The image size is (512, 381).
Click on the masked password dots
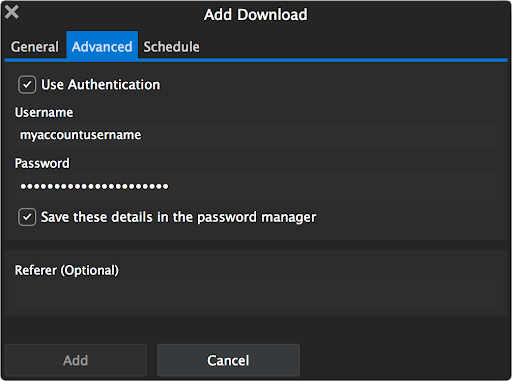[x=94, y=186]
